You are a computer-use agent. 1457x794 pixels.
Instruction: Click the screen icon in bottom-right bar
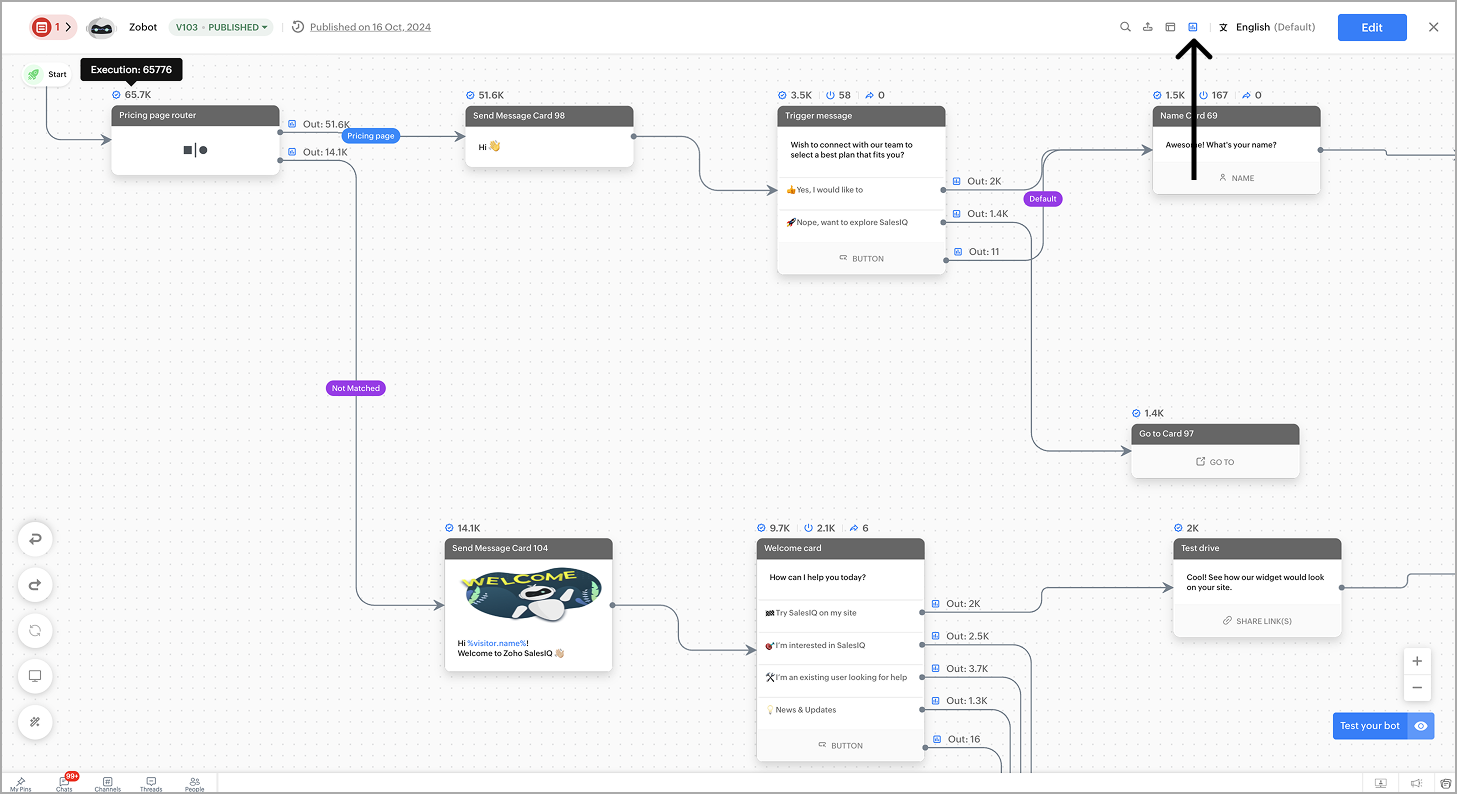point(1381,783)
